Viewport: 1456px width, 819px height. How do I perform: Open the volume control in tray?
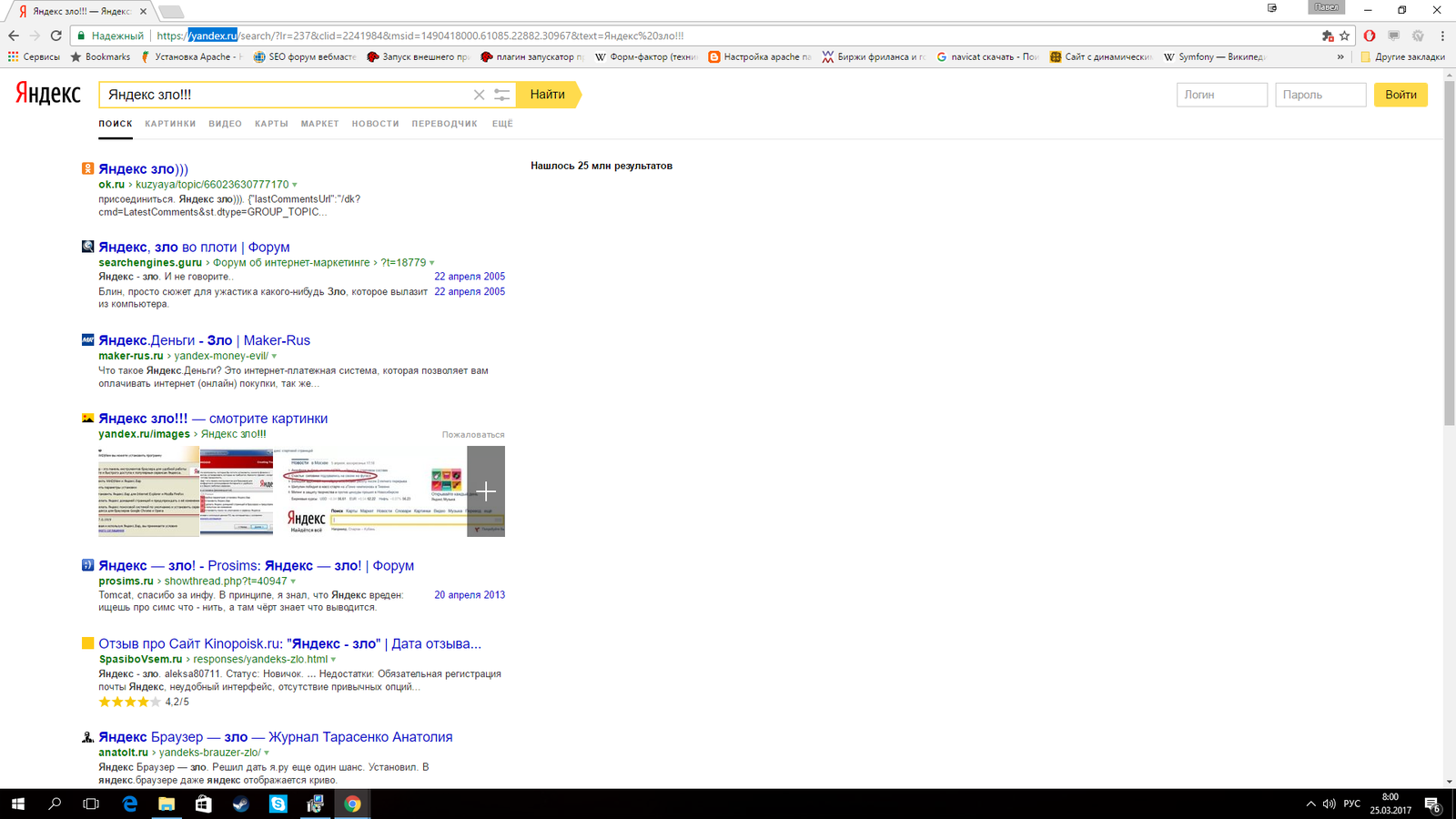(1330, 804)
